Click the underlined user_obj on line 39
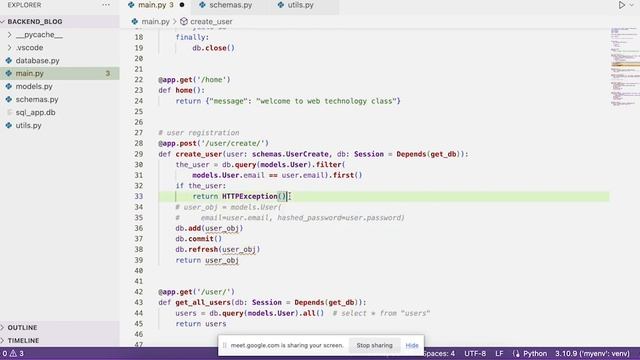This screenshot has height=360, width=640. [x=222, y=260]
